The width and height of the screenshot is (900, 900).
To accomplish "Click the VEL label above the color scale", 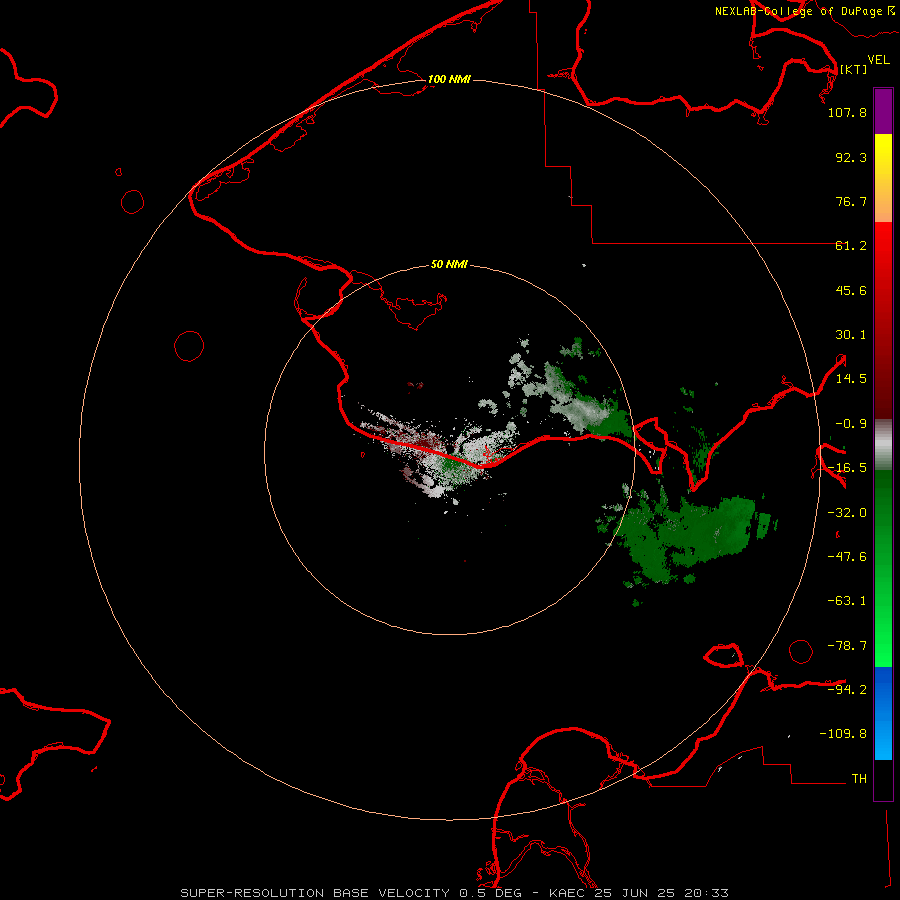I will (878, 60).
